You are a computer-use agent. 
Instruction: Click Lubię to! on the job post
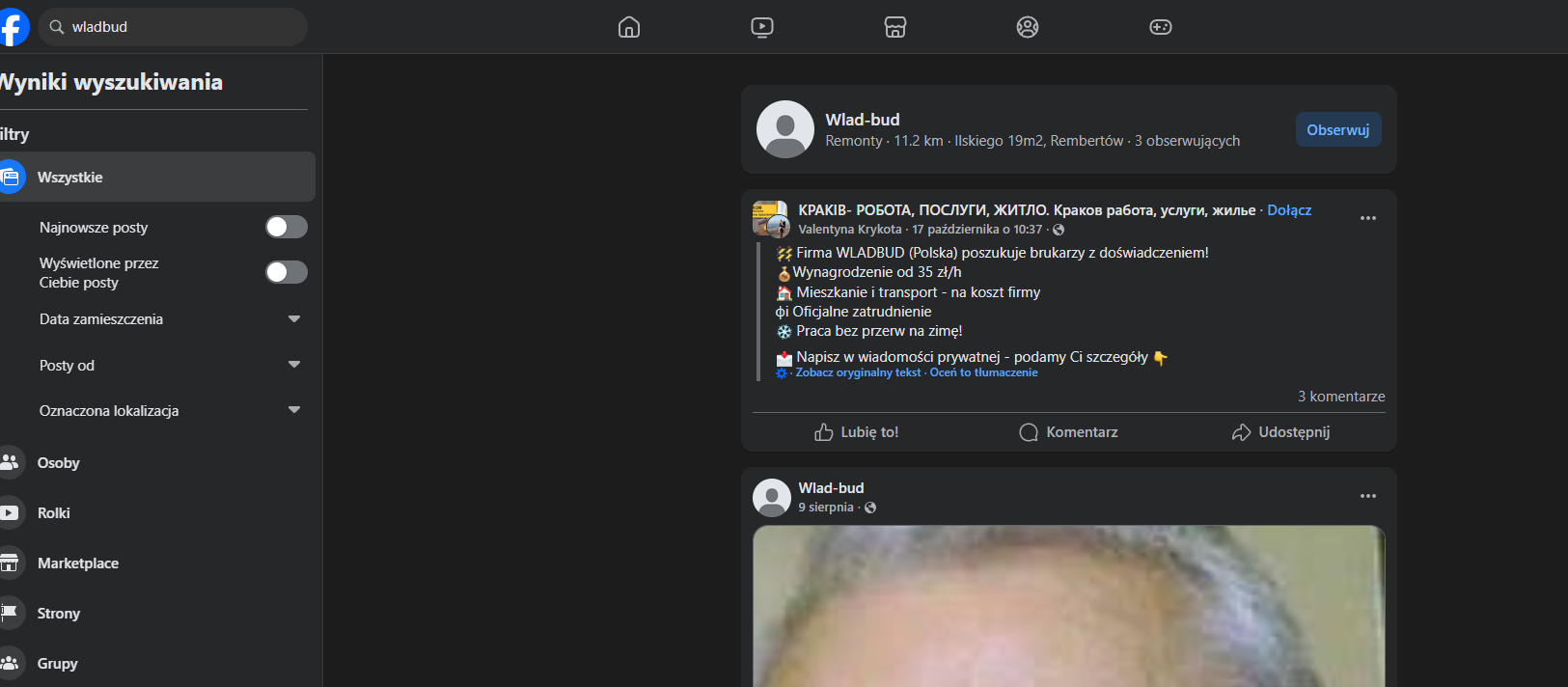point(857,432)
